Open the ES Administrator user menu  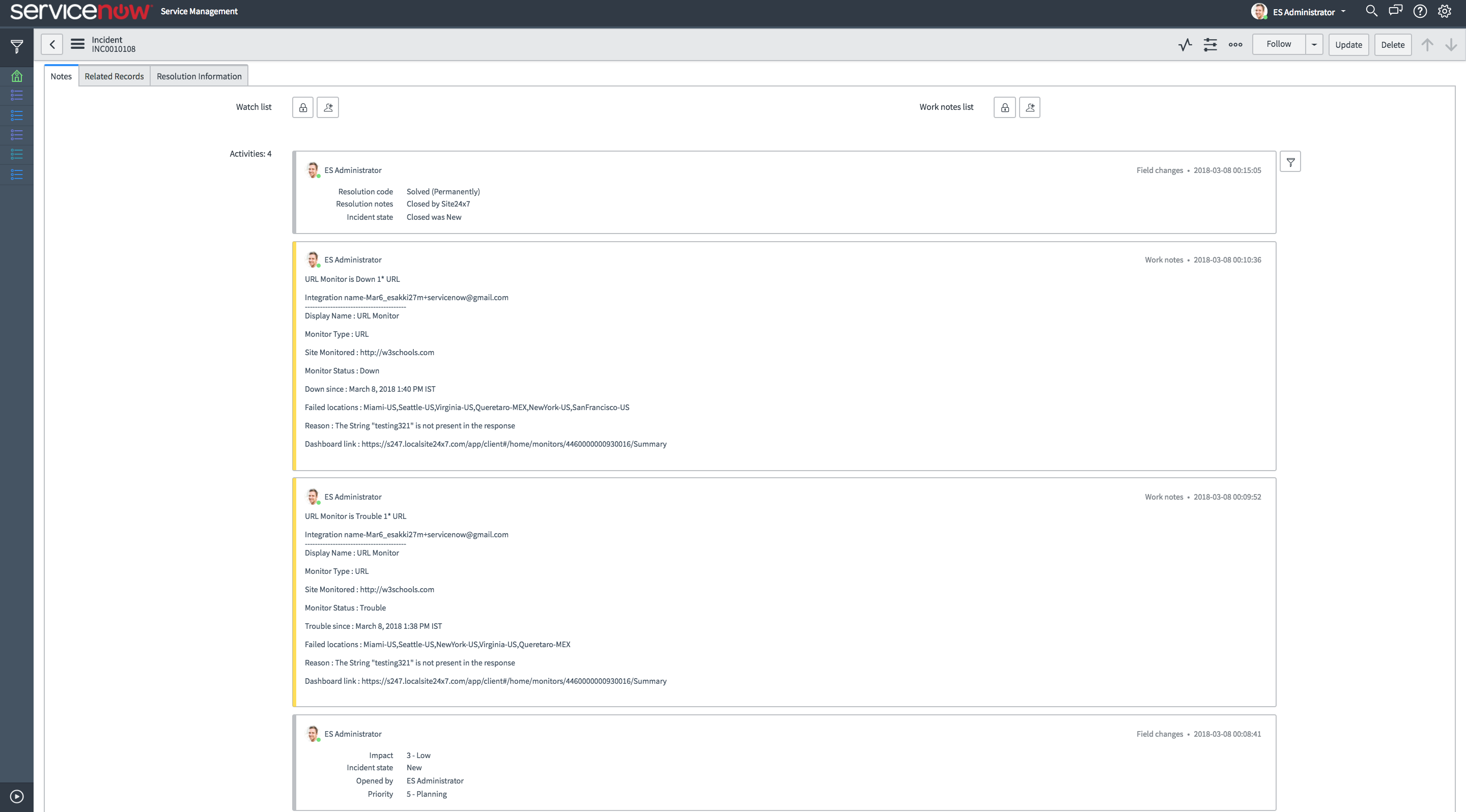[1303, 12]
